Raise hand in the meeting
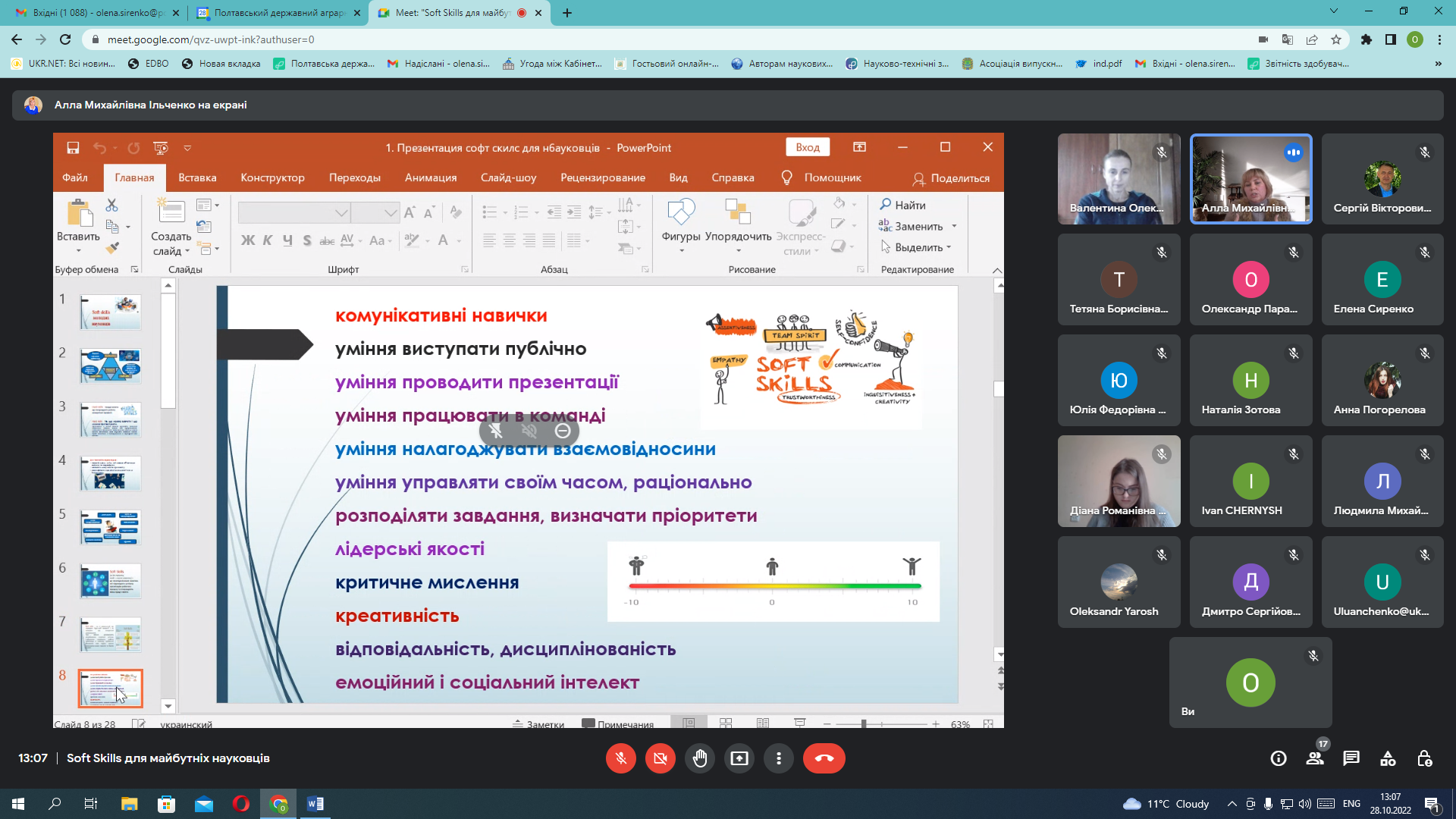The width and height of the screenshot is (1456, 819). [x=700, y=758]
